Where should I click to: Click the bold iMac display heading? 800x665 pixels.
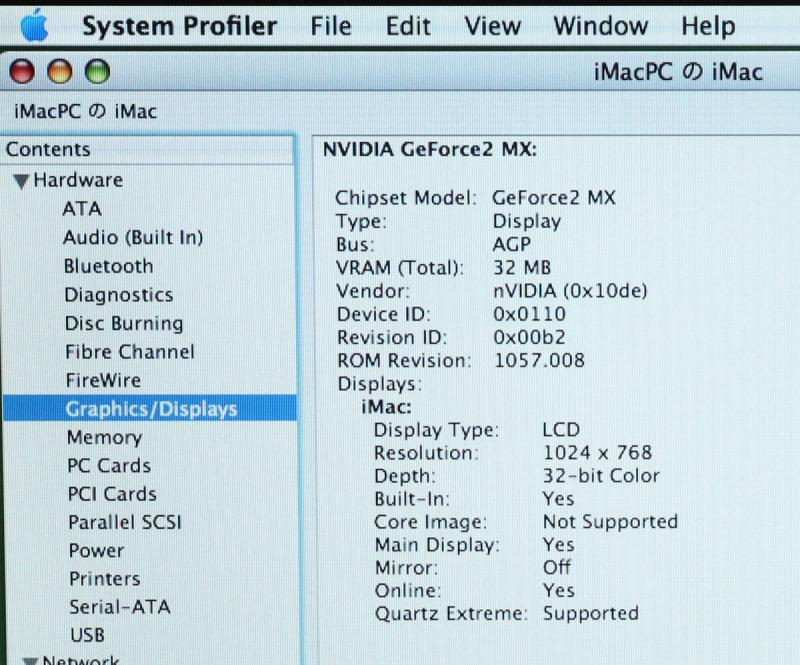click(386, 407)
